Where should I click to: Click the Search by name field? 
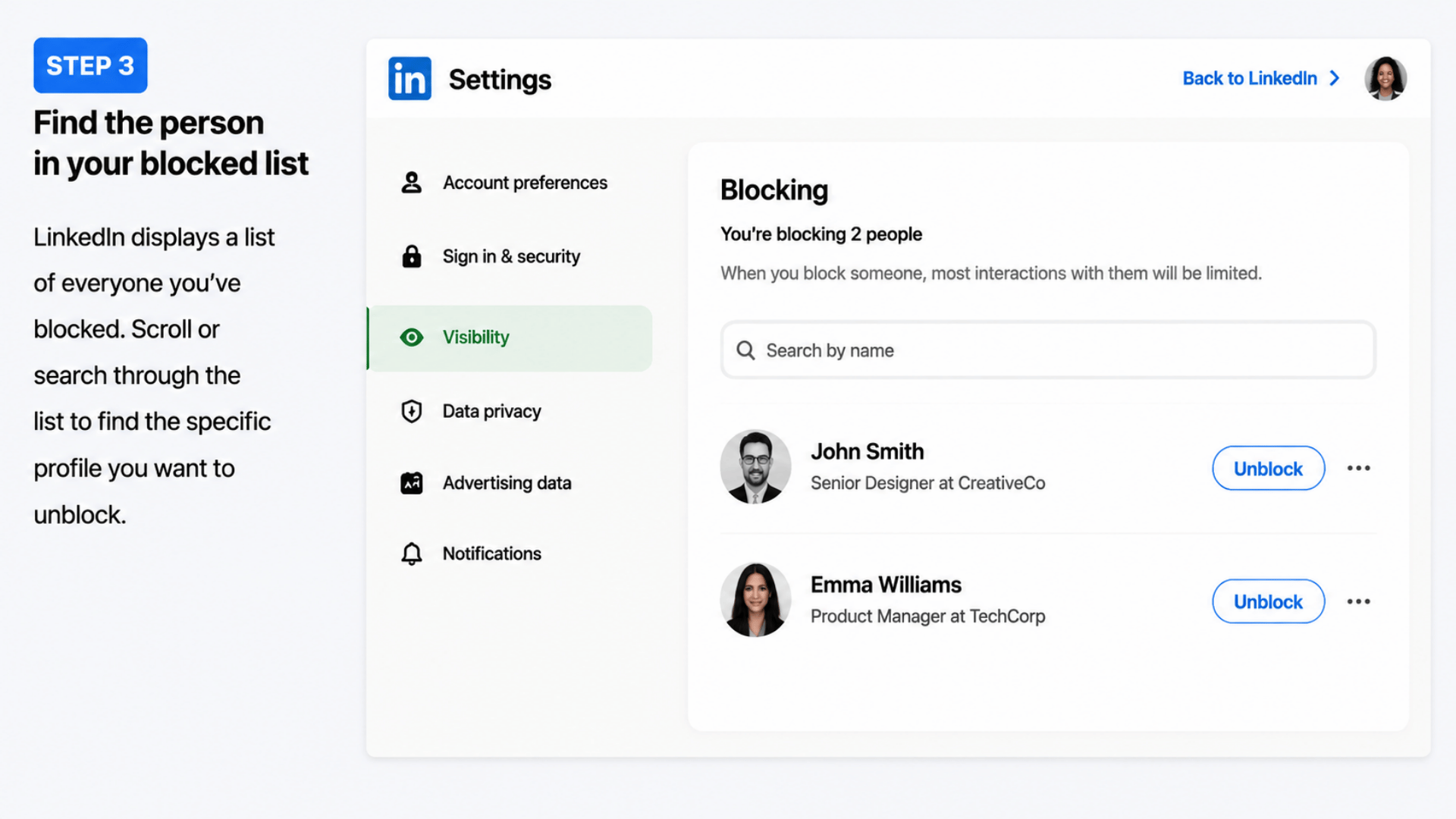[x=1048, y=350]
